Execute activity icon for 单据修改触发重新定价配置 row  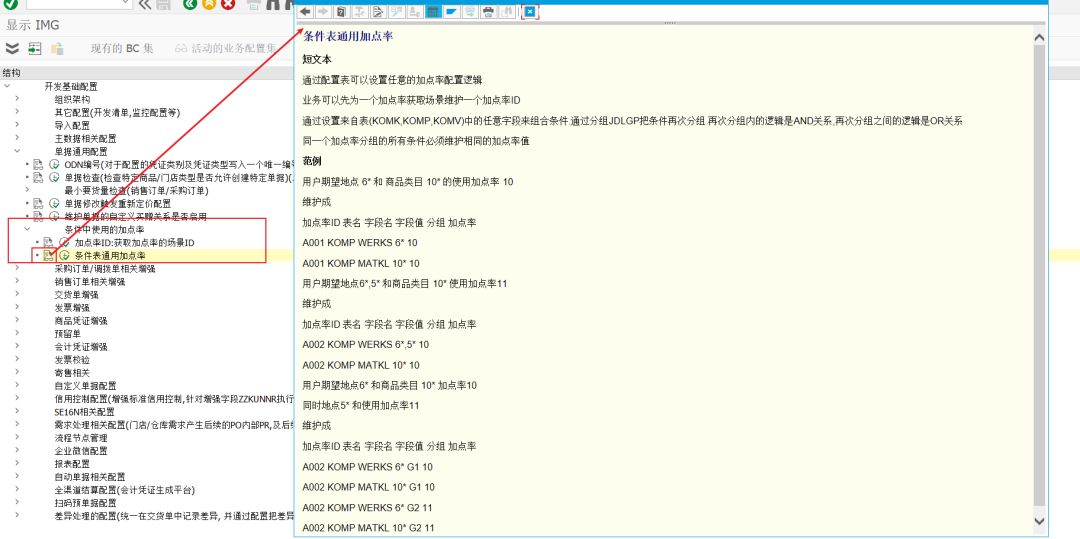pyautogui.click(x=54, y=204)
